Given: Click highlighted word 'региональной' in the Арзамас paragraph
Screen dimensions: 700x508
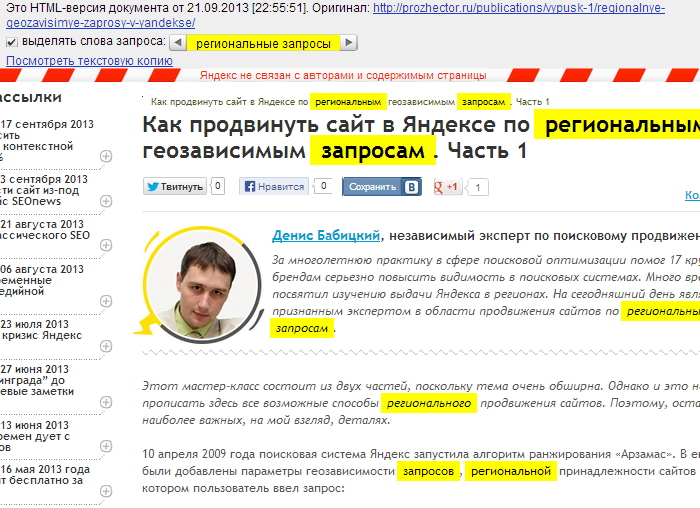Looking at the screenshot, I should click(511, 471).
